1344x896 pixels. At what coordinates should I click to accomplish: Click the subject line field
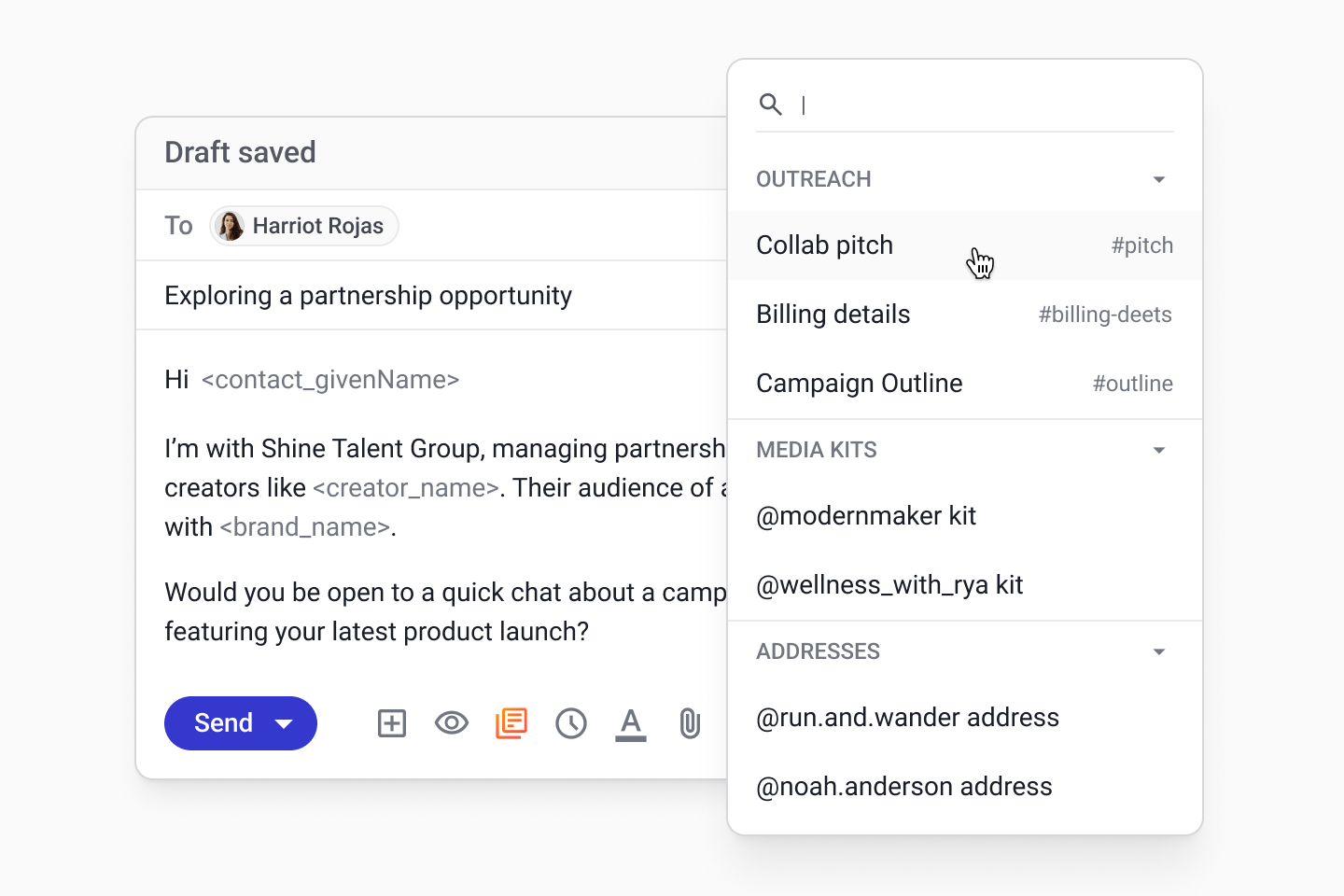click(x=431, y=296)
